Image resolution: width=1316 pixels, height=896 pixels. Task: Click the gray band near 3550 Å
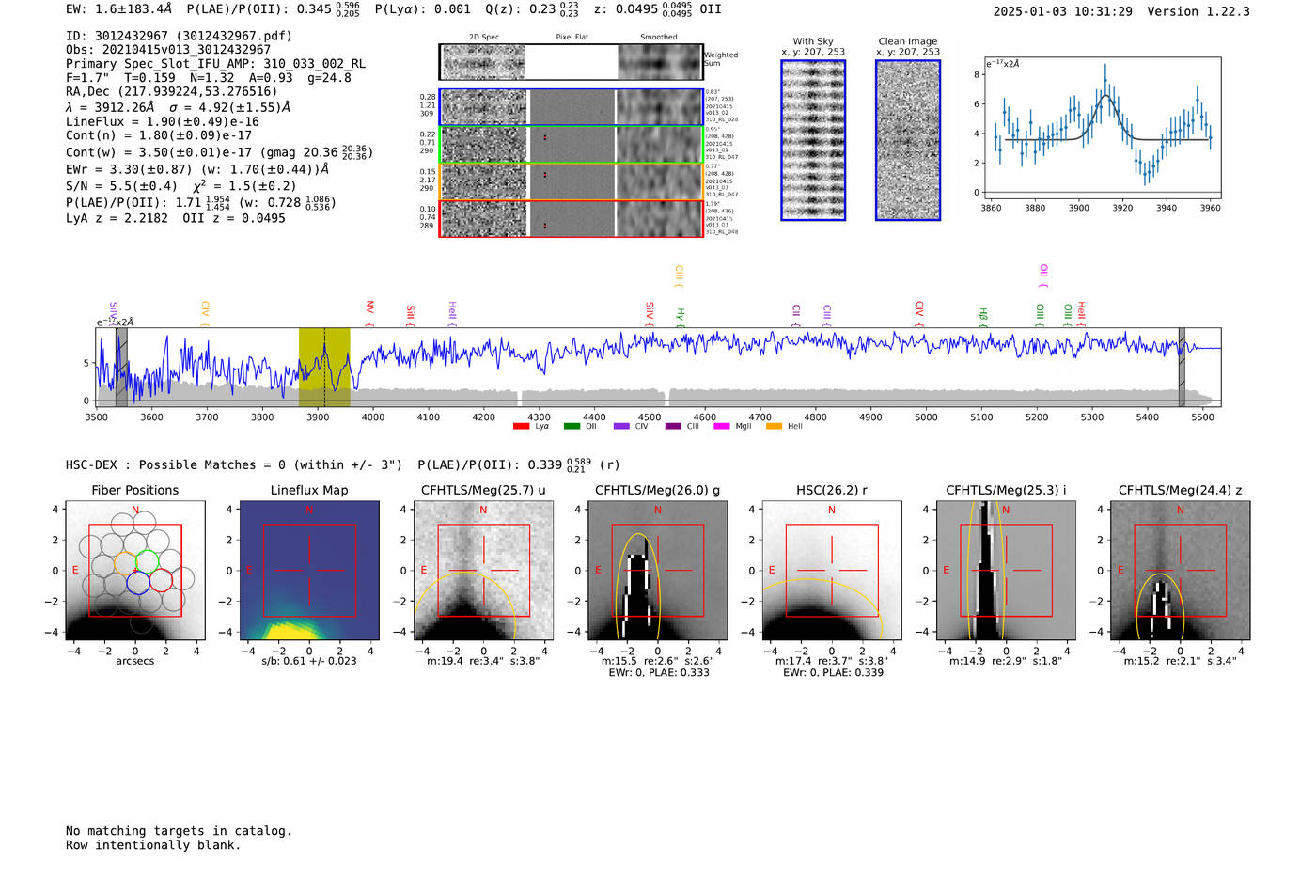pyautogui.click(x=121, y=368)
